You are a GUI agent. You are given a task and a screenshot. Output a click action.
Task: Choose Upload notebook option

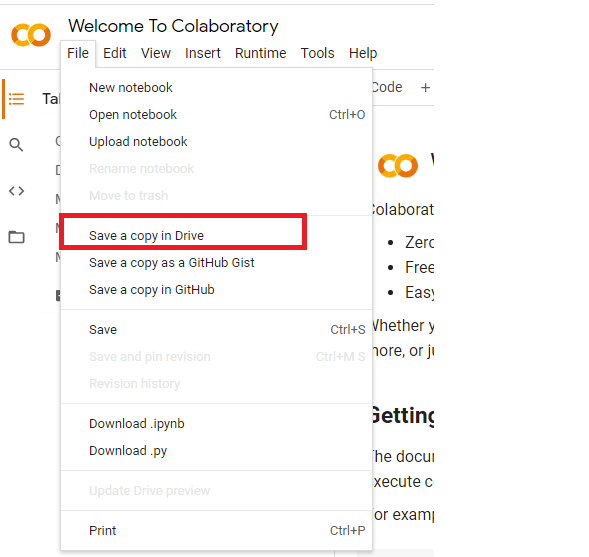(216, 142)
